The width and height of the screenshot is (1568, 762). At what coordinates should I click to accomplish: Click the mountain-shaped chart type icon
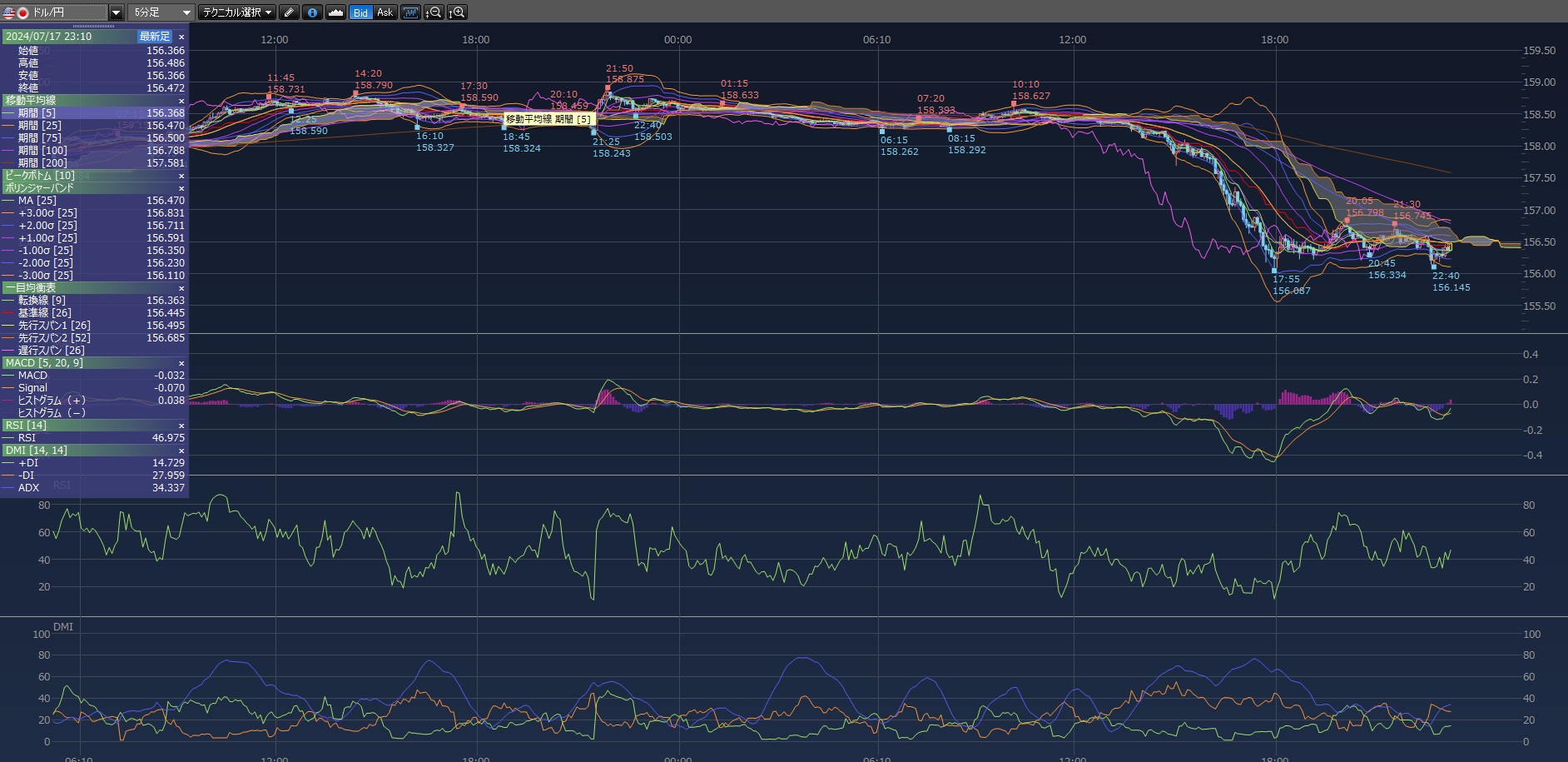[335, 12]
